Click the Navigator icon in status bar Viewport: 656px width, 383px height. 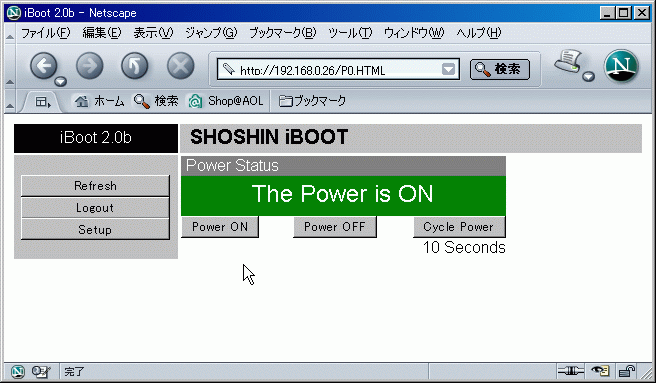tap(17, 371)
